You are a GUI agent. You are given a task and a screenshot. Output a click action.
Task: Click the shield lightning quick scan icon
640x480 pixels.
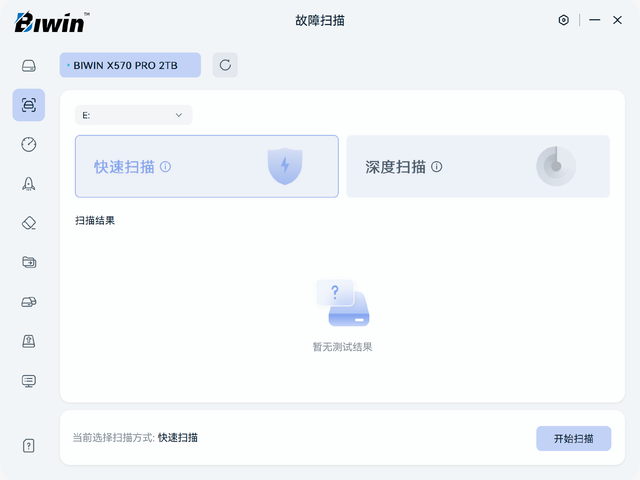point(285,166)
